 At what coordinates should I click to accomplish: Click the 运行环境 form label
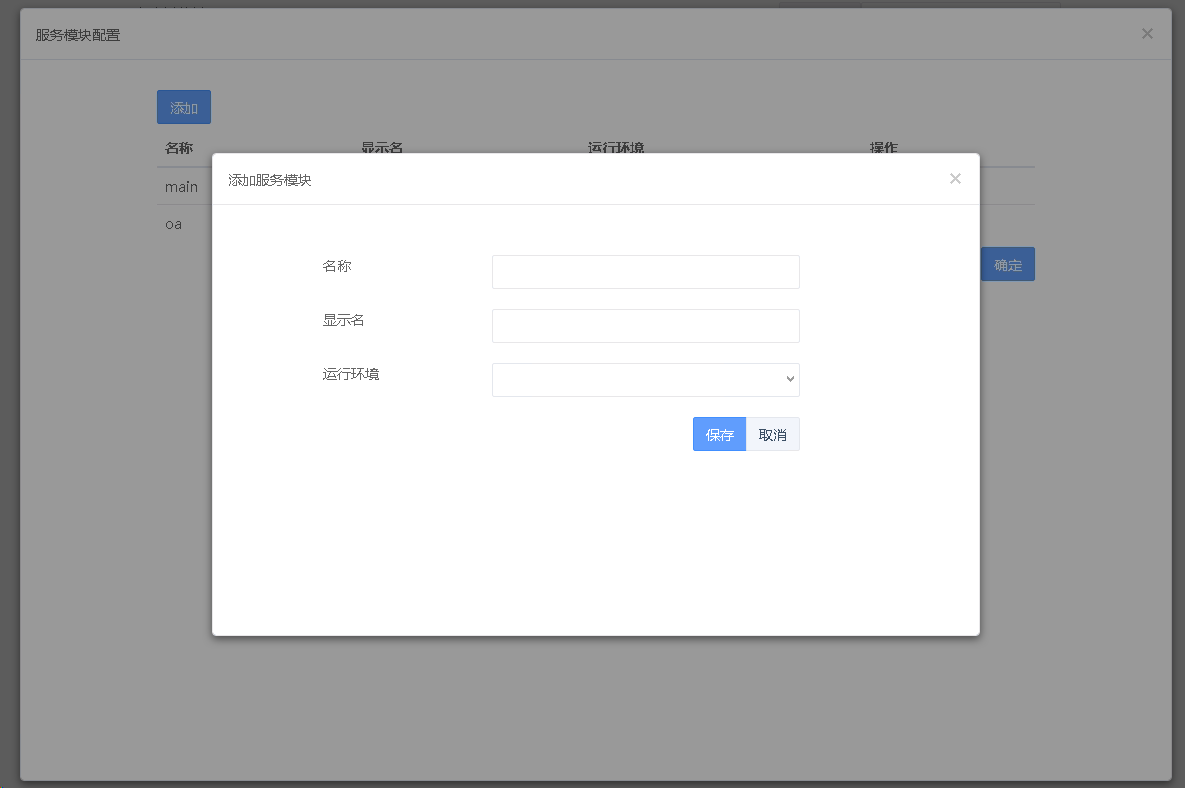(351, 375)
